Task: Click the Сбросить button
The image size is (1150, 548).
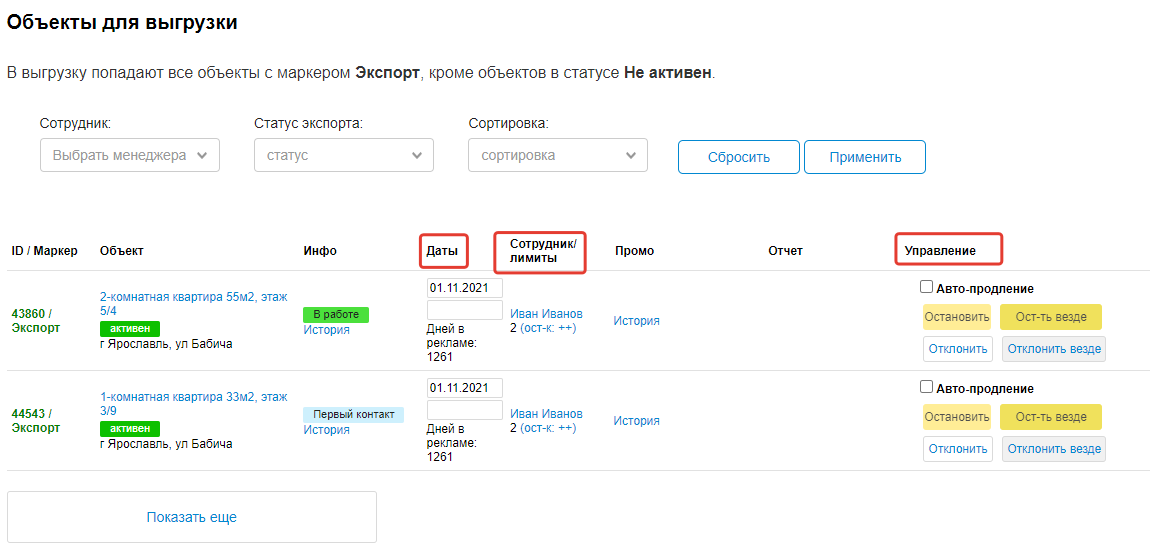Action: coord(738,157)
